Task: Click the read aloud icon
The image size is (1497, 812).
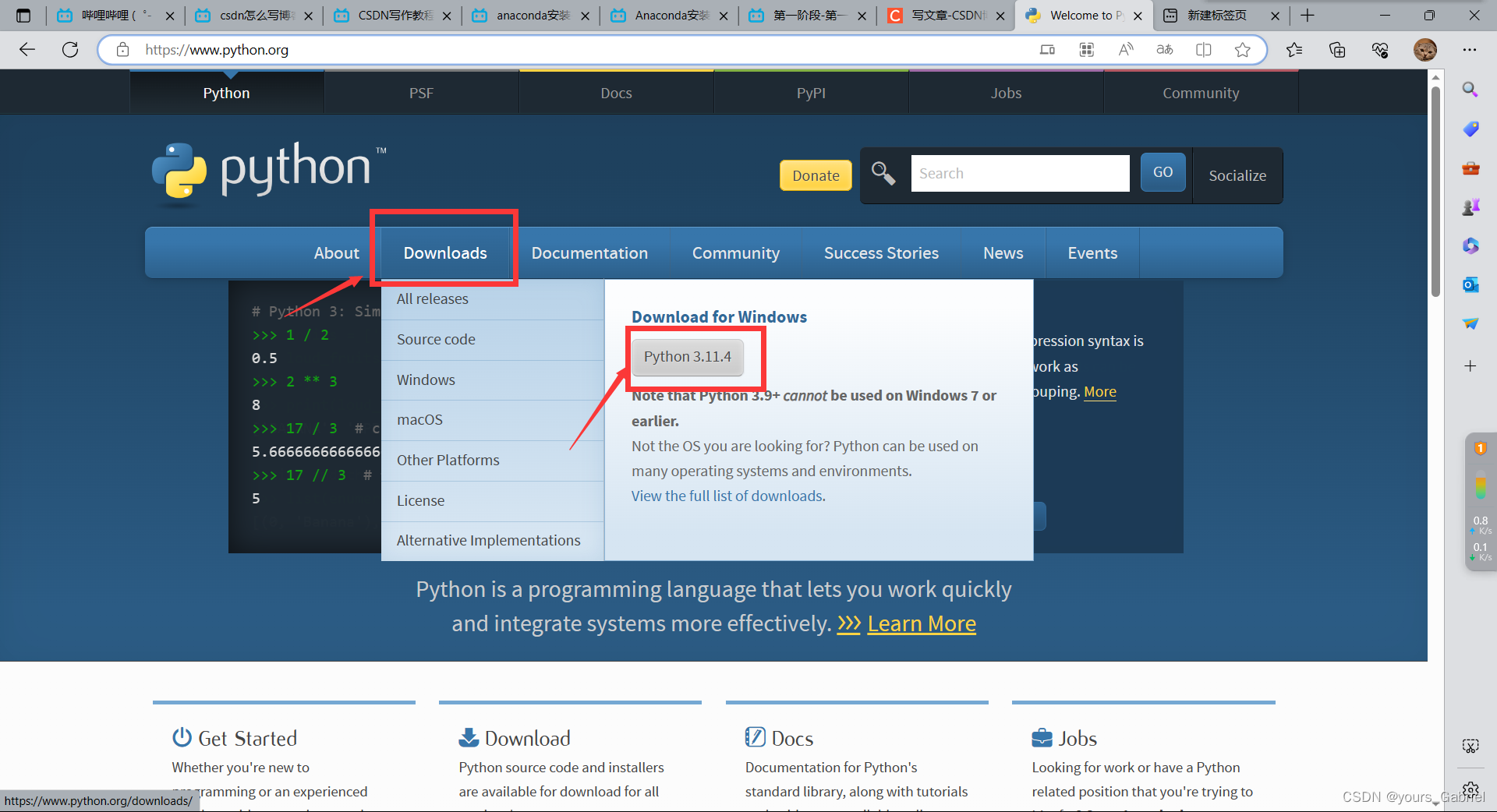Action: click(1125, 50)
